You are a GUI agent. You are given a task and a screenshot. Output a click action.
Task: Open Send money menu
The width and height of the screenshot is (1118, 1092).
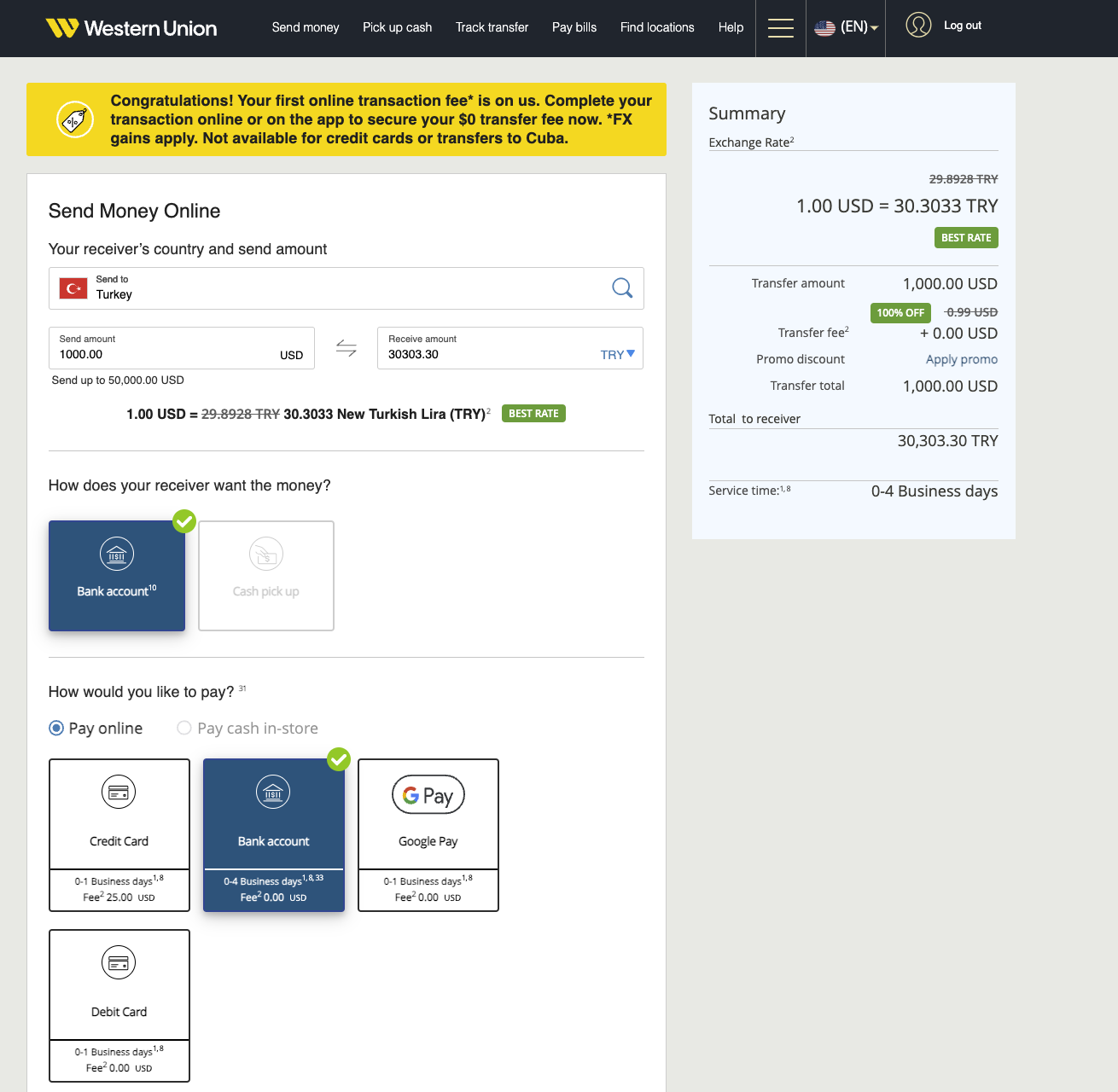click(306, 27)
